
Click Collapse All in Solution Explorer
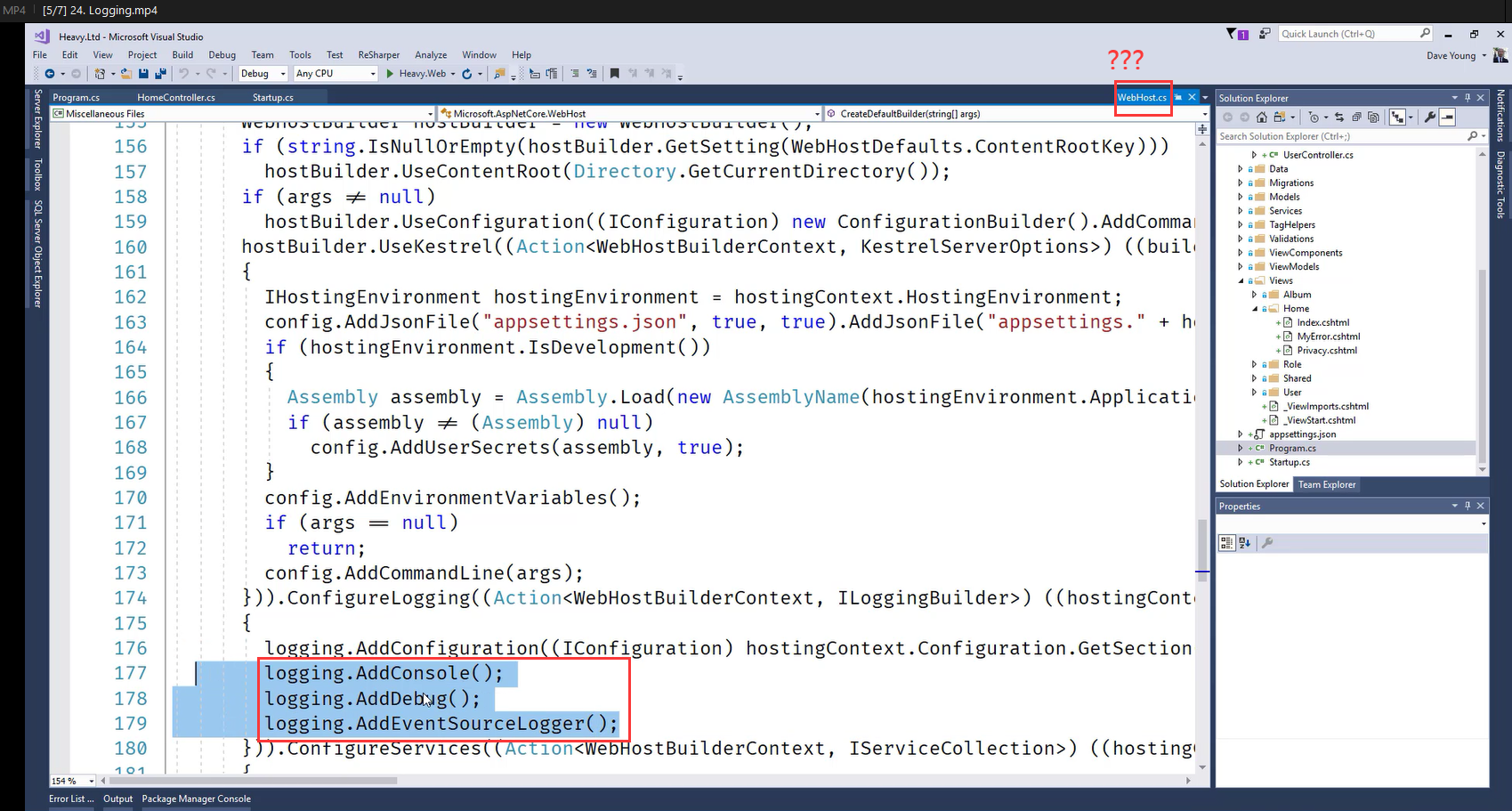[1356, 118]
